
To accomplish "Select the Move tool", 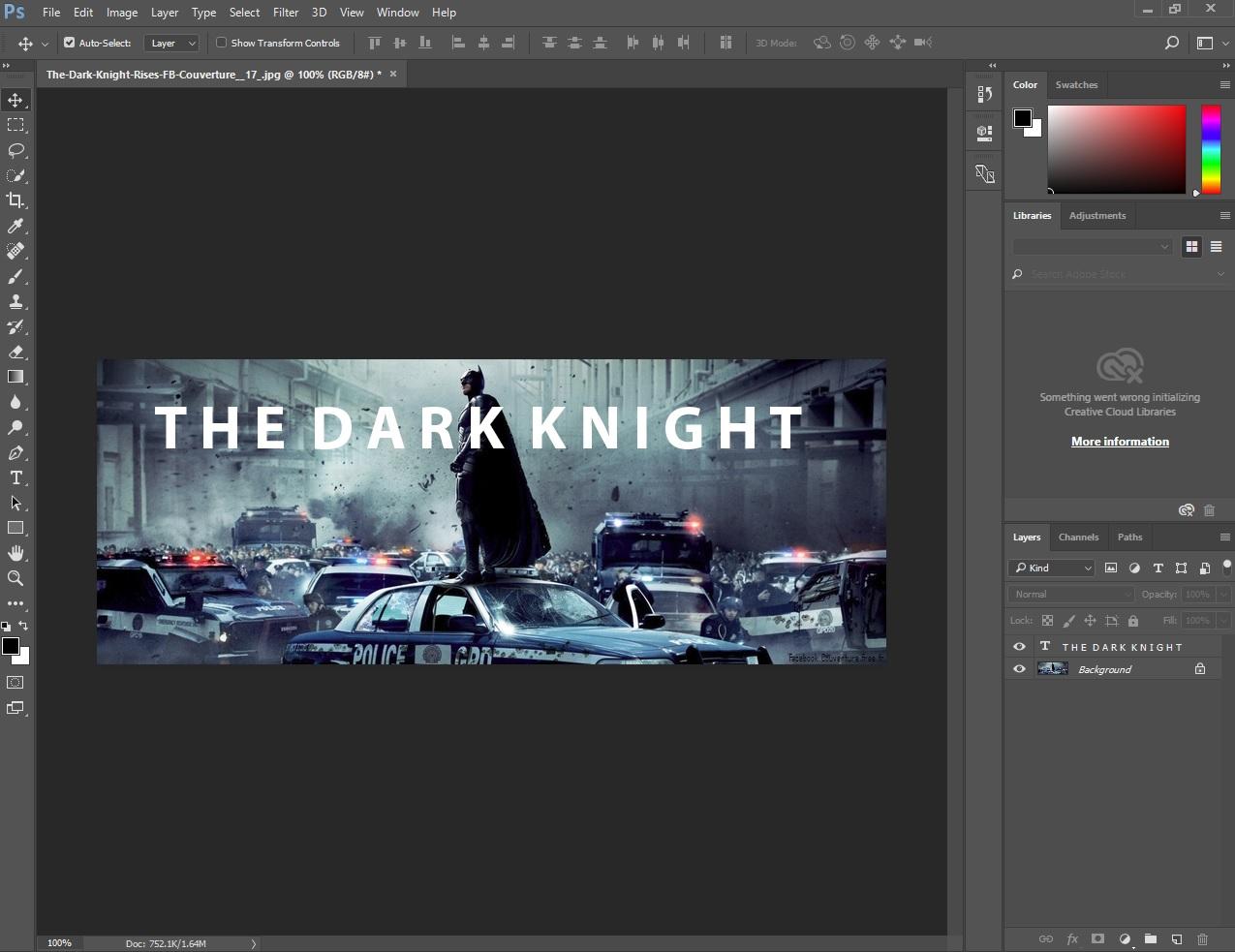I will pos(15,100).
